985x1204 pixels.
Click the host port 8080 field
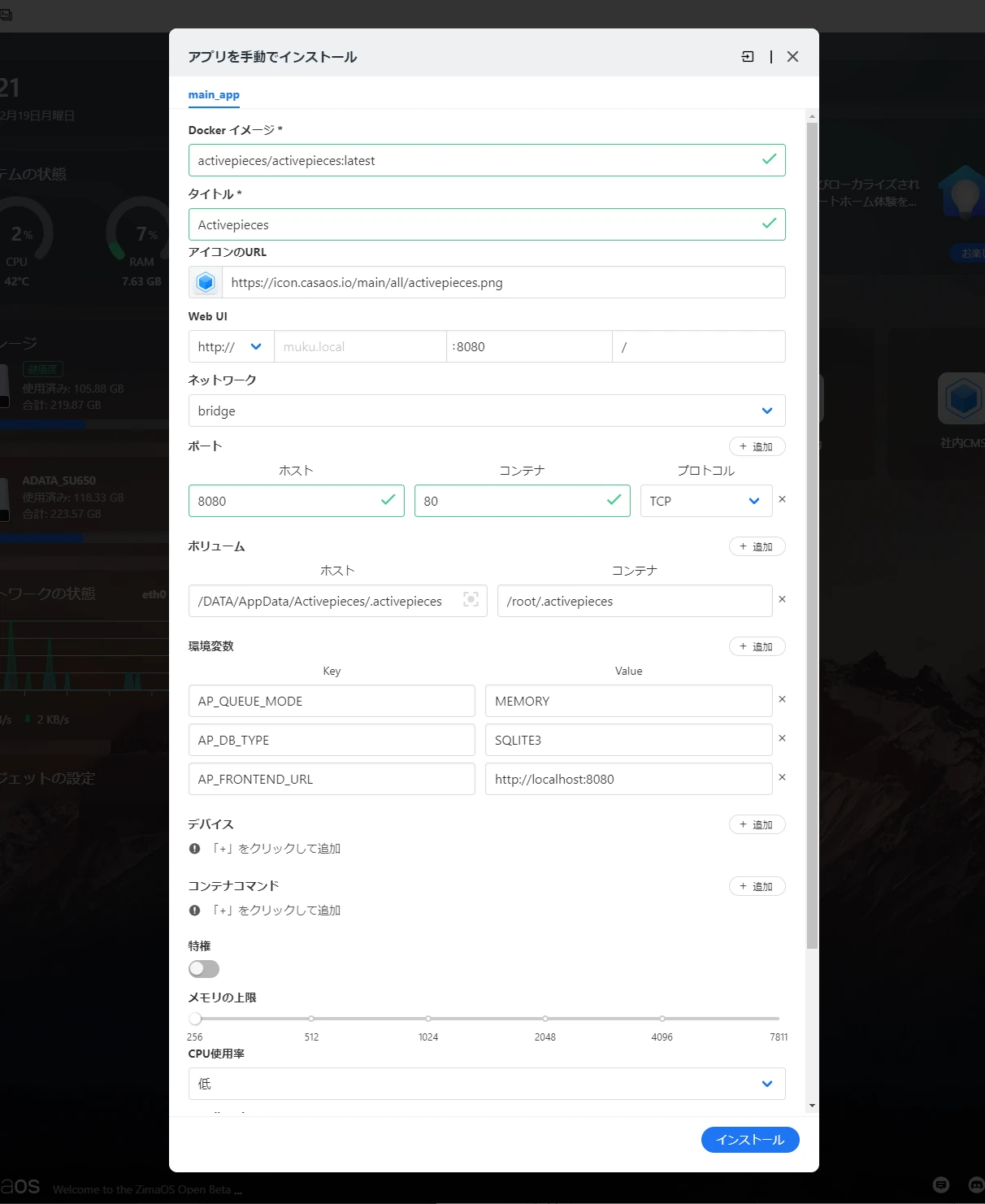(296, 501)
